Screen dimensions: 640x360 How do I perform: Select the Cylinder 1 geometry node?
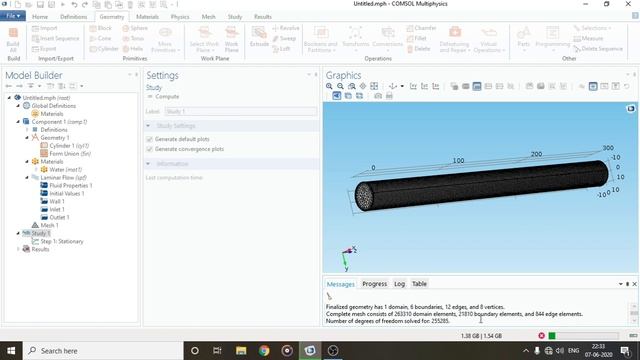tap(64, 146)
